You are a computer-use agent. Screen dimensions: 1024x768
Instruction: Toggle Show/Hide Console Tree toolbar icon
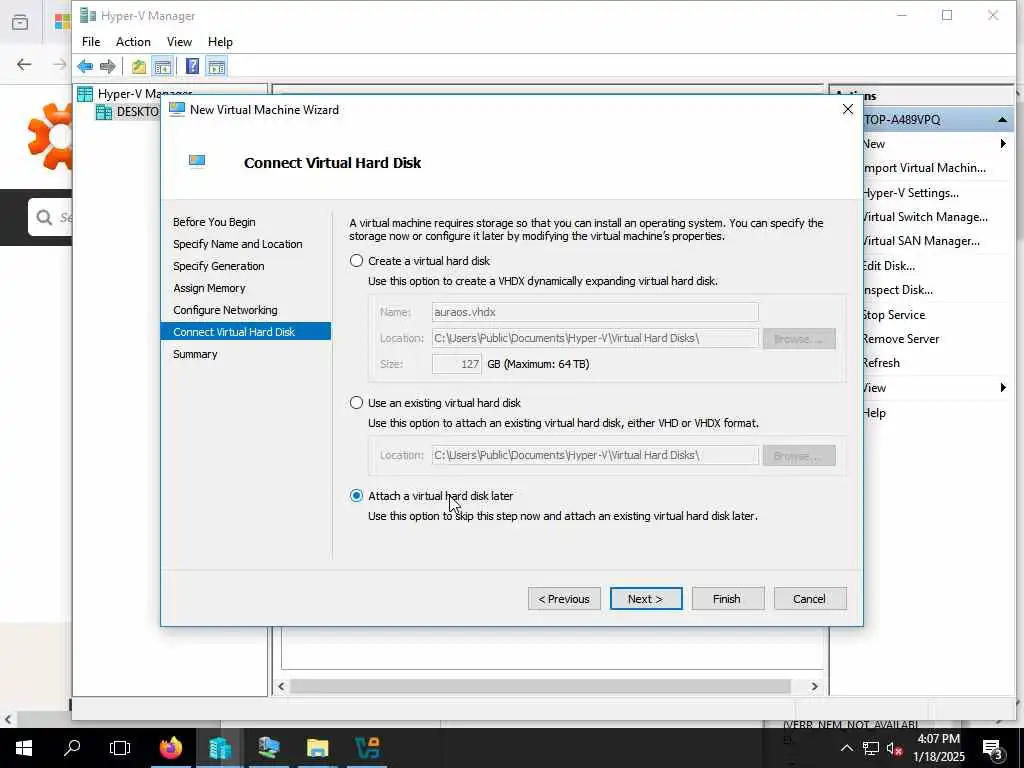point(163,66)
